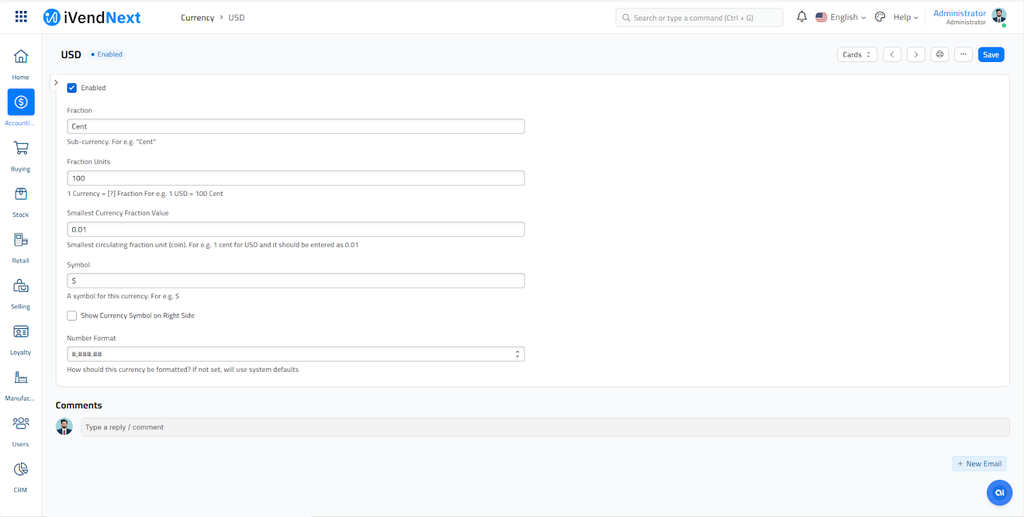Go to the Accounting module in sidebar
The image size is (1024, 517).
click(x=21, y=102)
